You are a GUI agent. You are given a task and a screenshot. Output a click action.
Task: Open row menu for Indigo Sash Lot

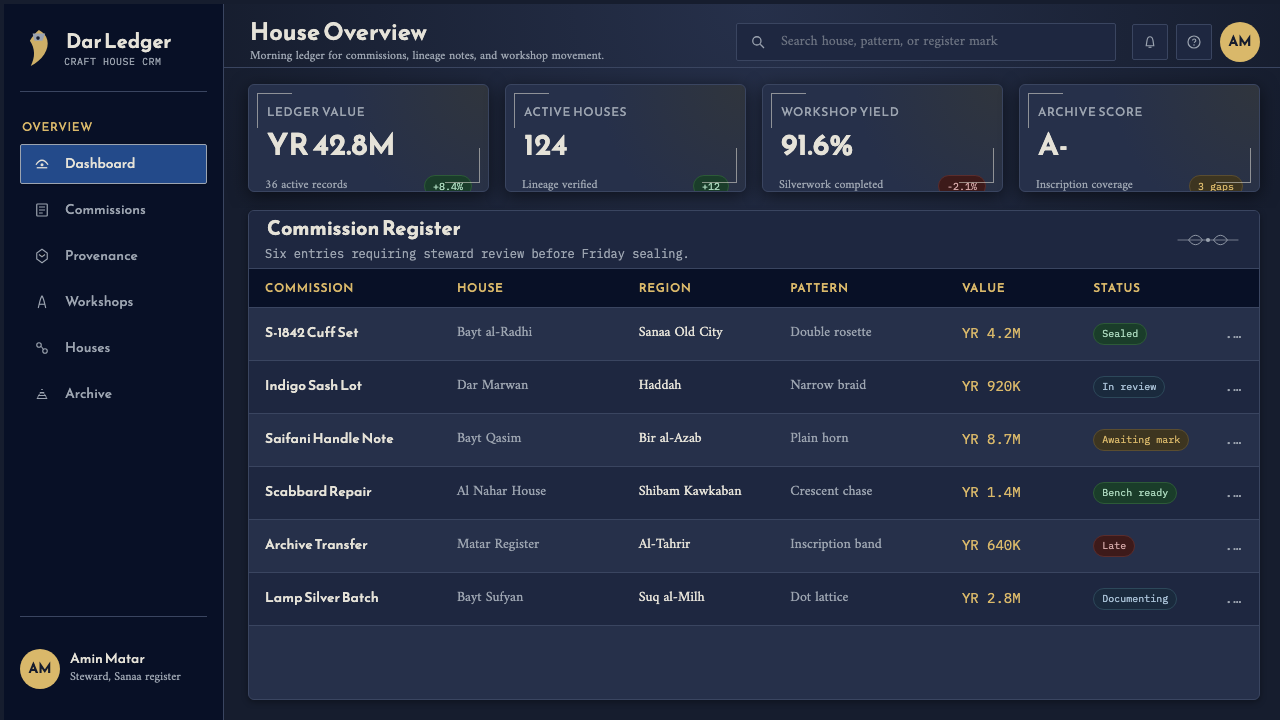point(1234,387)
